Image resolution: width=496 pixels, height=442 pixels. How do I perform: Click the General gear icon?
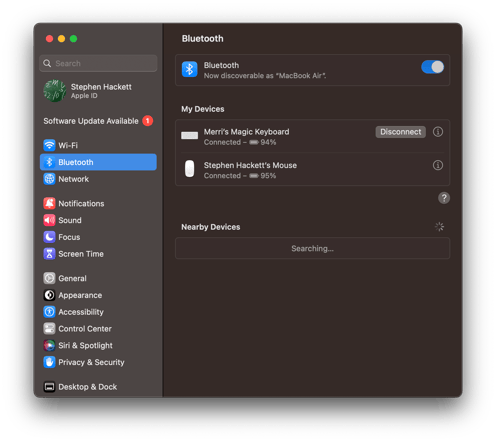coord(49,278)
